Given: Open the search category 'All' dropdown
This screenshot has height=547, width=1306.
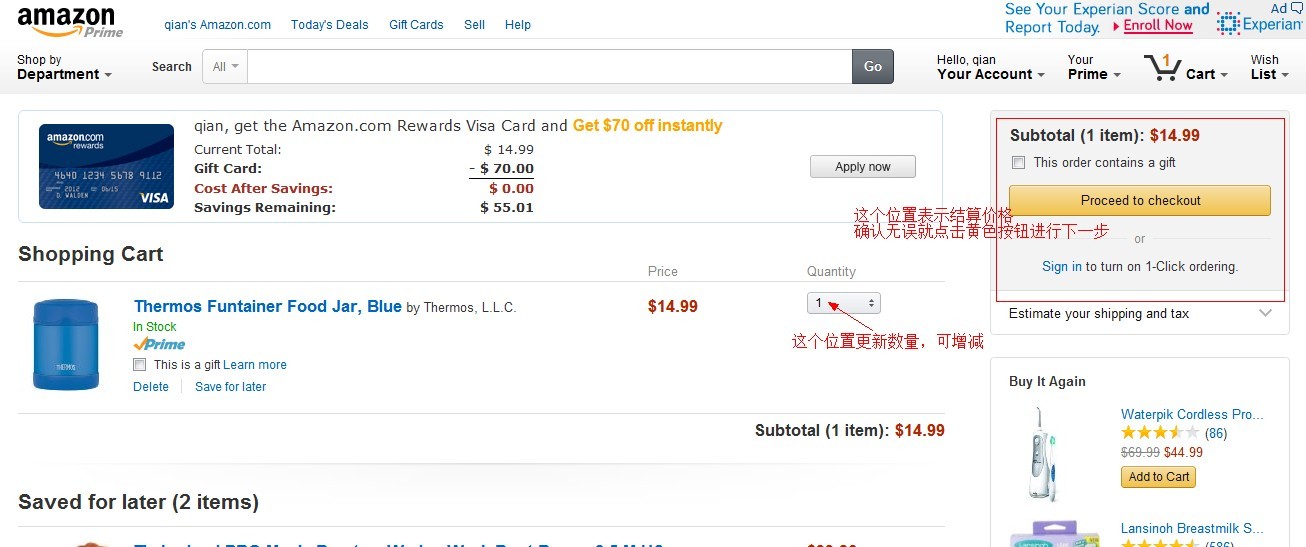Looking at the screenshot, I should click(226, 67).
